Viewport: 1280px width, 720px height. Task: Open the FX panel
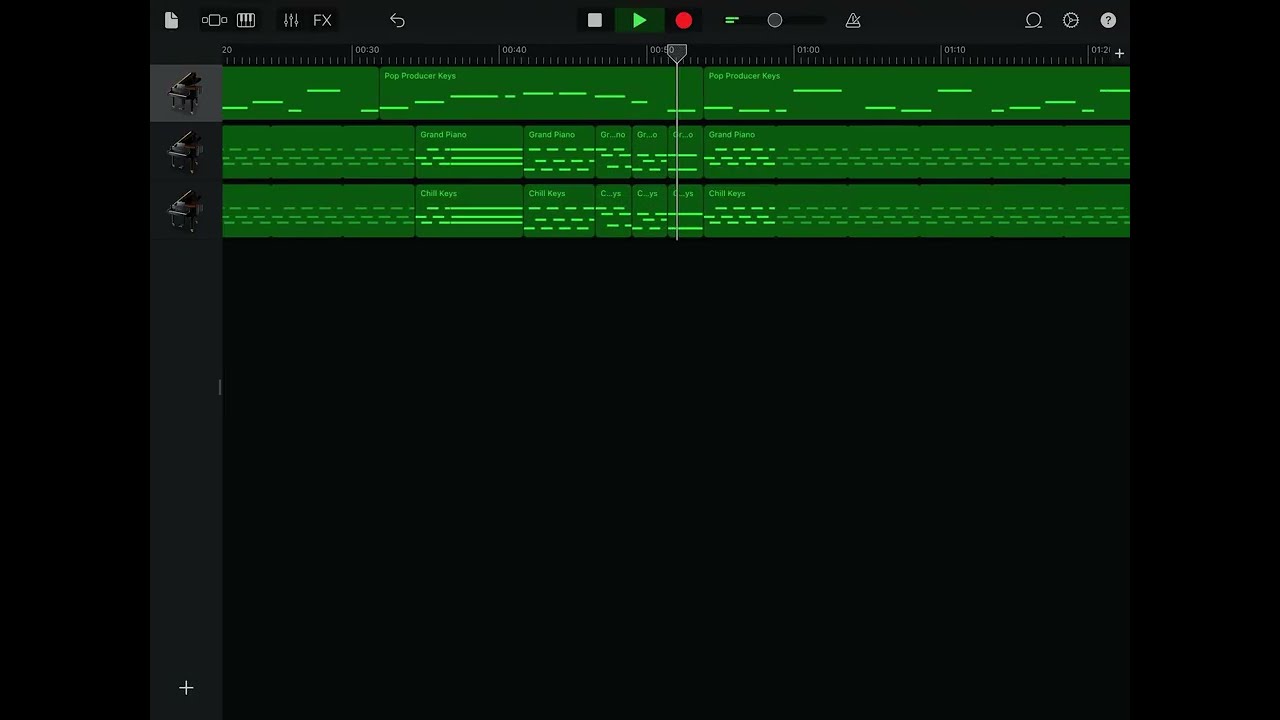322,20
